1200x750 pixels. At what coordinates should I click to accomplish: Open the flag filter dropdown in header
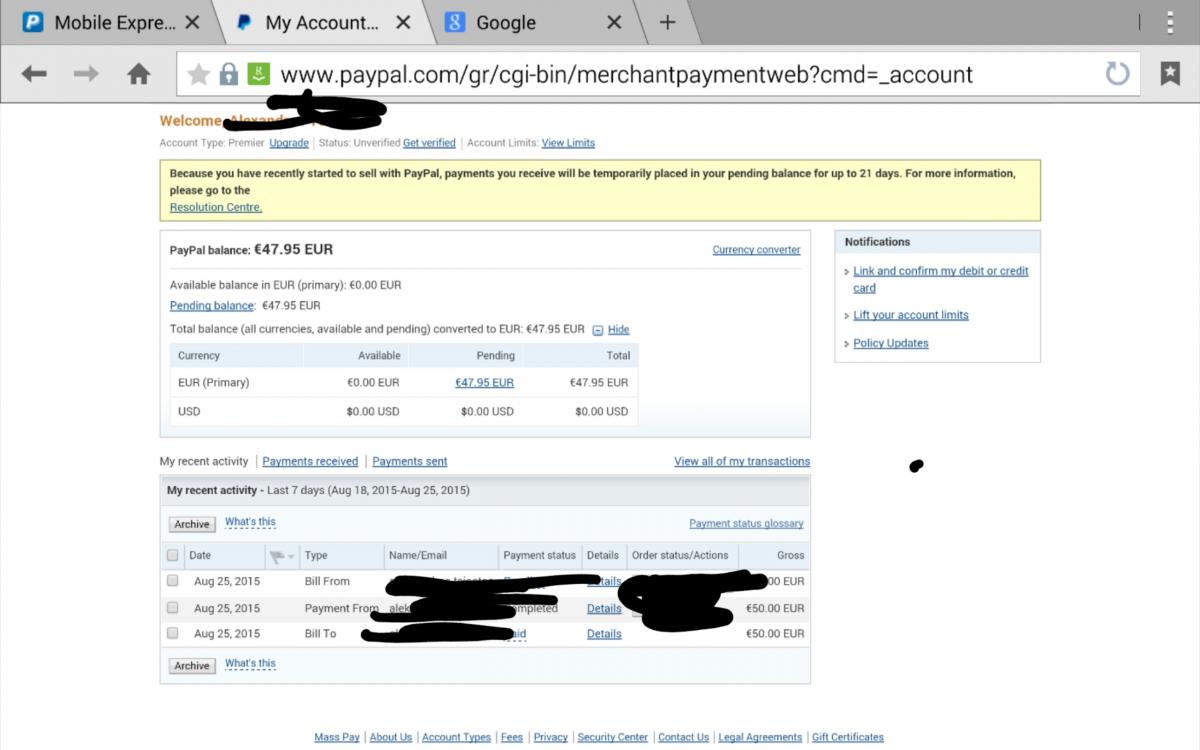tap(282, 556)
